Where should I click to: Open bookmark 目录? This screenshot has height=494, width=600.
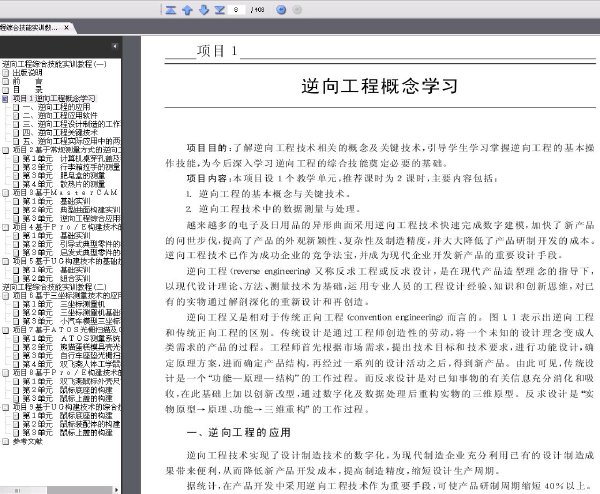pos(27,90)
